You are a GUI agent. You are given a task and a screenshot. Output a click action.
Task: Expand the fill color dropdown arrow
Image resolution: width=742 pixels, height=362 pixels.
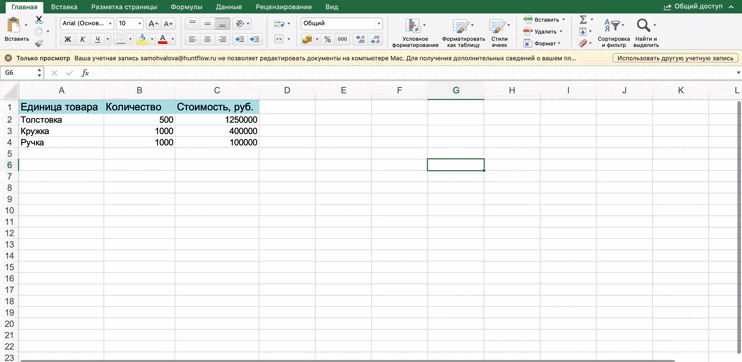(x=152, y=39)
